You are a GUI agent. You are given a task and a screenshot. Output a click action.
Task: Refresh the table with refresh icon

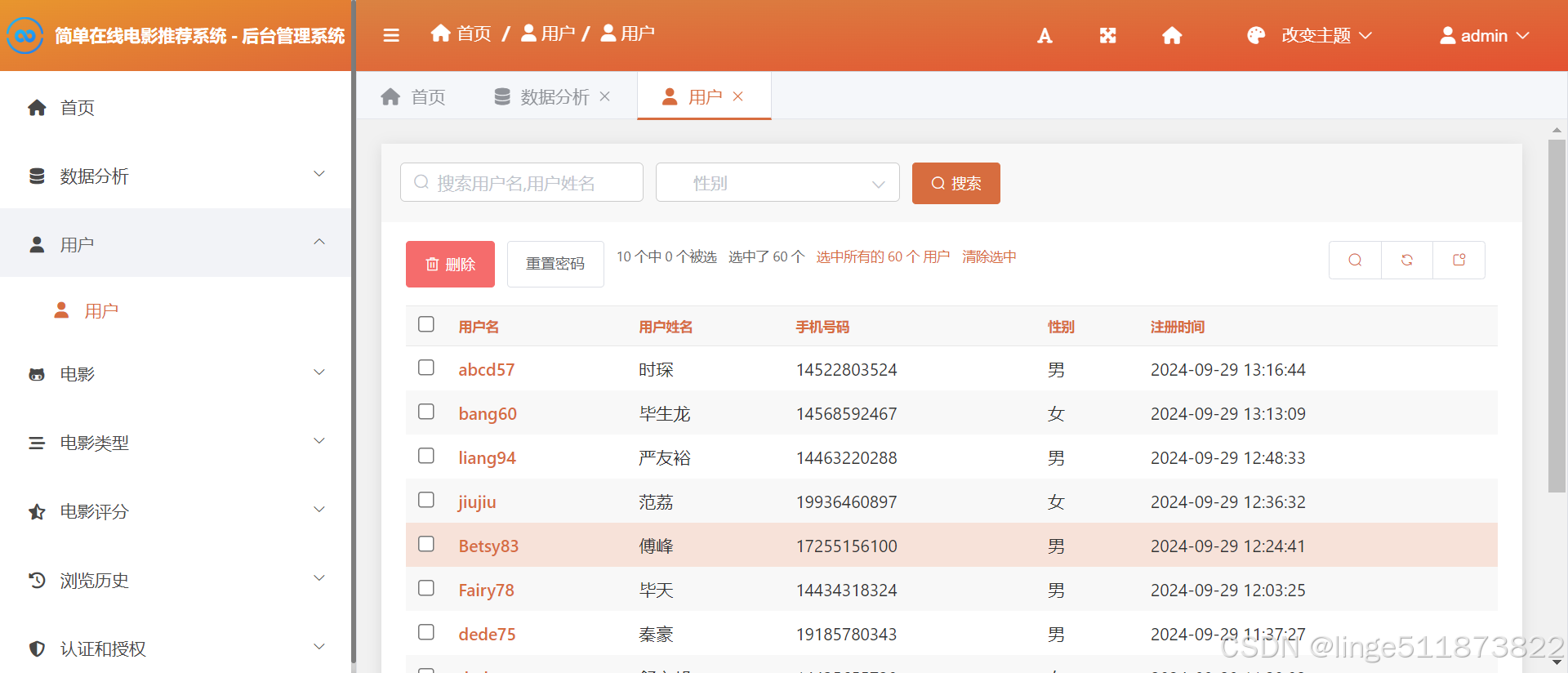tap(1407, 260)
